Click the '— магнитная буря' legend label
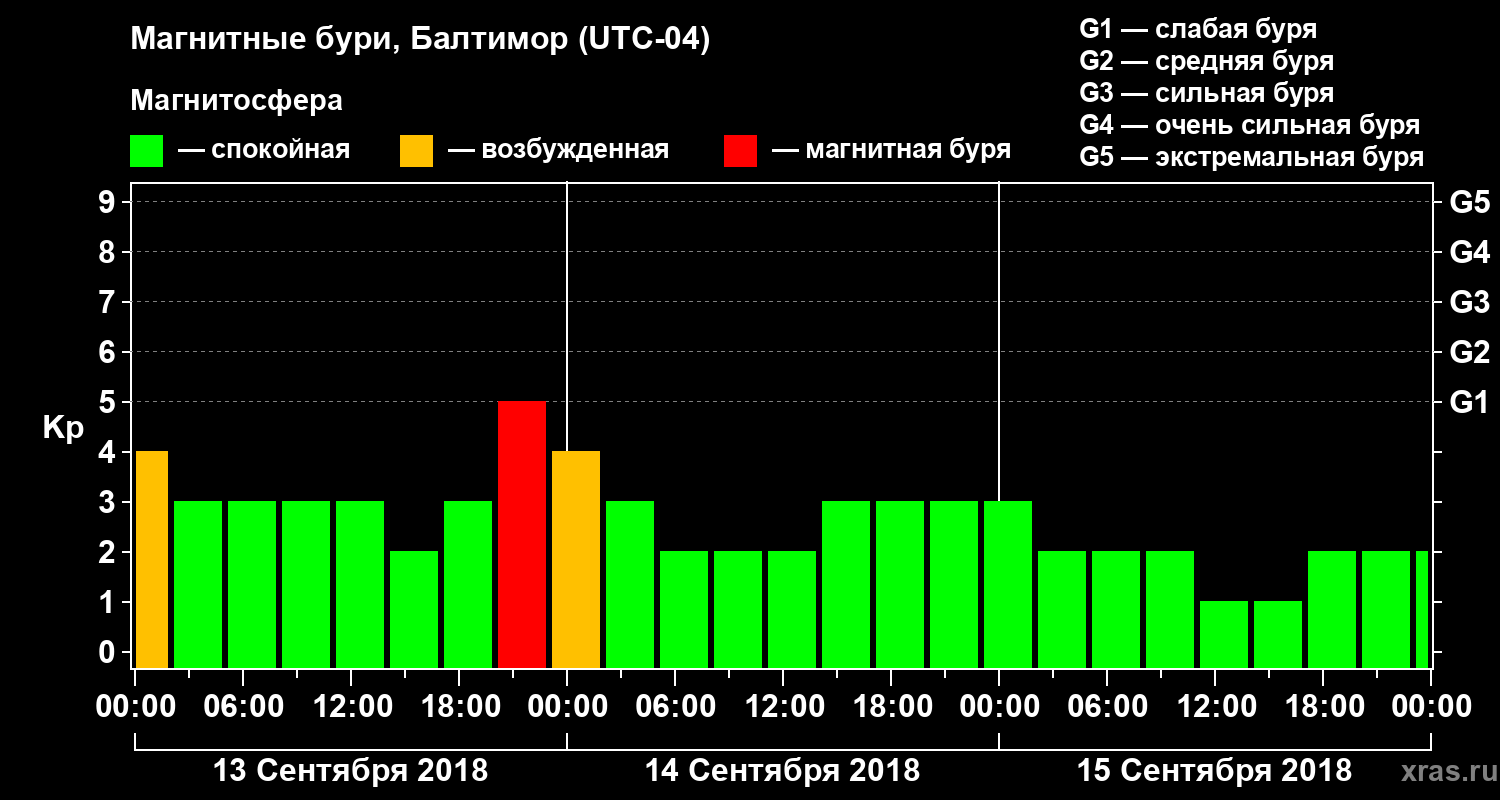The width and height of the screenshot is (1500, 800). [891, 150]
